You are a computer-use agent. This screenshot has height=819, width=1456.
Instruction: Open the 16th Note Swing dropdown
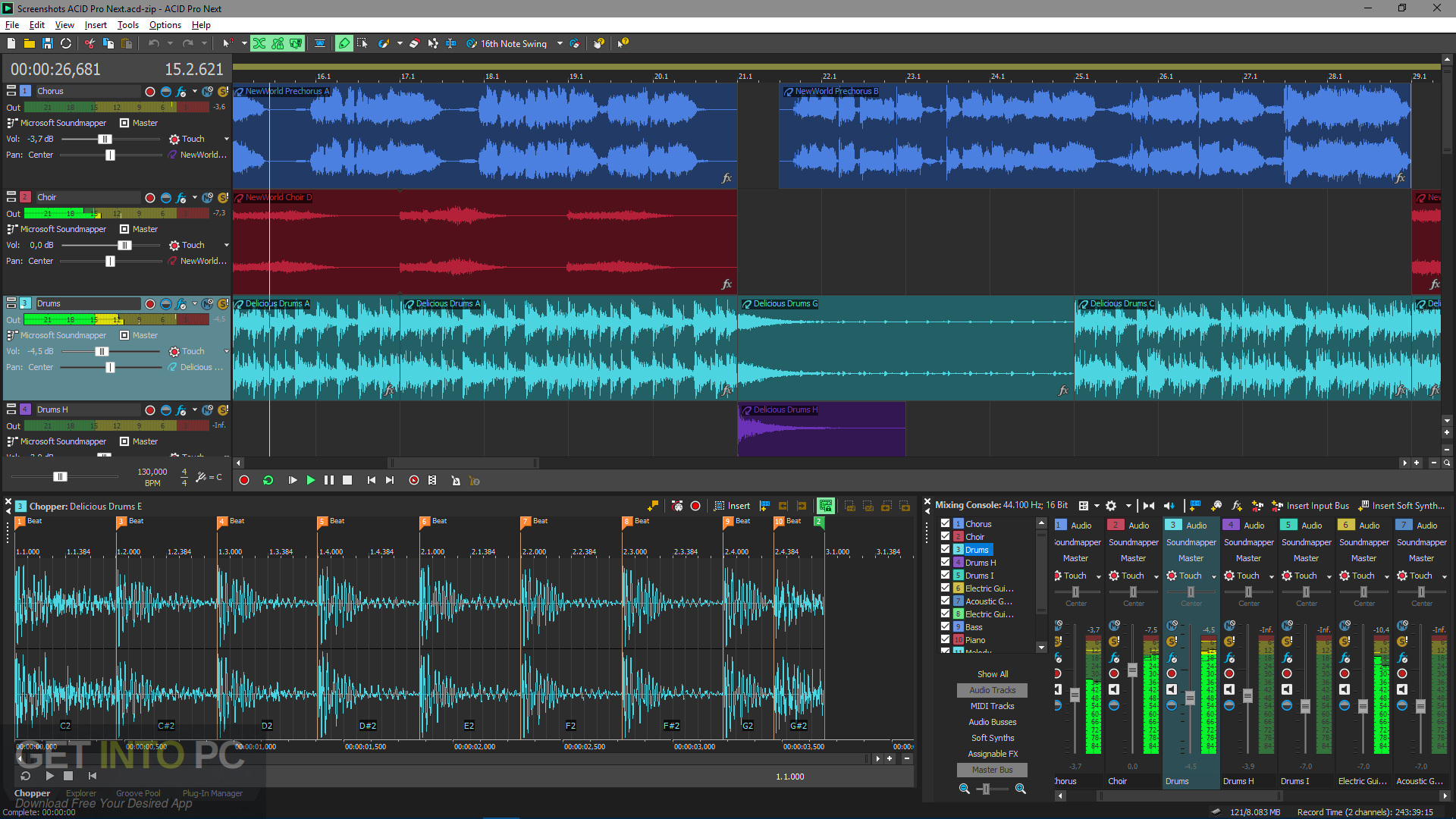tap(560, 43)
